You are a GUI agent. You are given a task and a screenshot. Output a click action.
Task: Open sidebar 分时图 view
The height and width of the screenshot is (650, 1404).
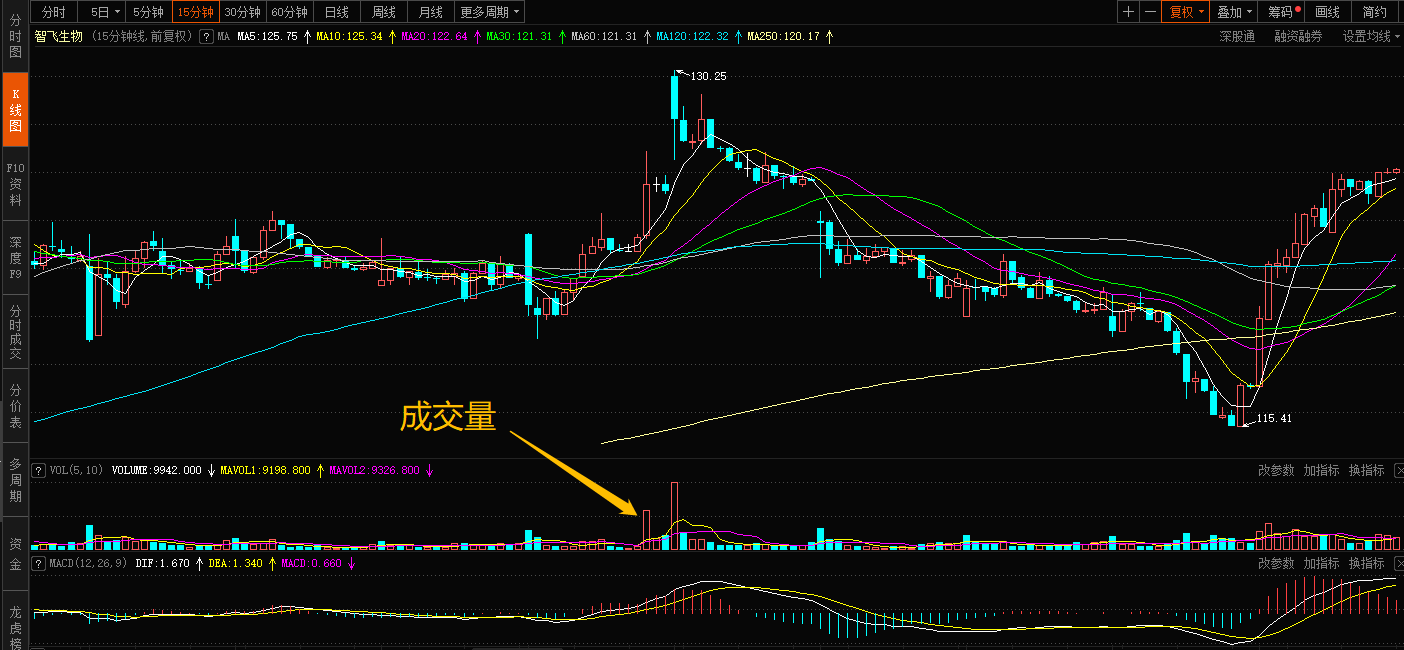[15, 36]
